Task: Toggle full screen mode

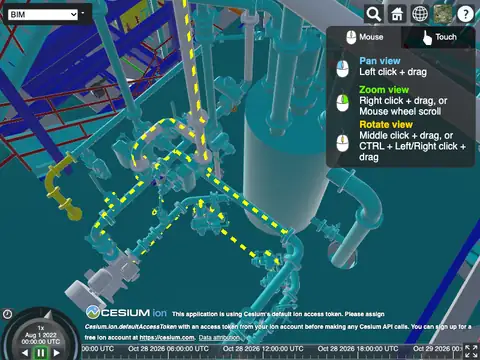Action: coord(472,352)
